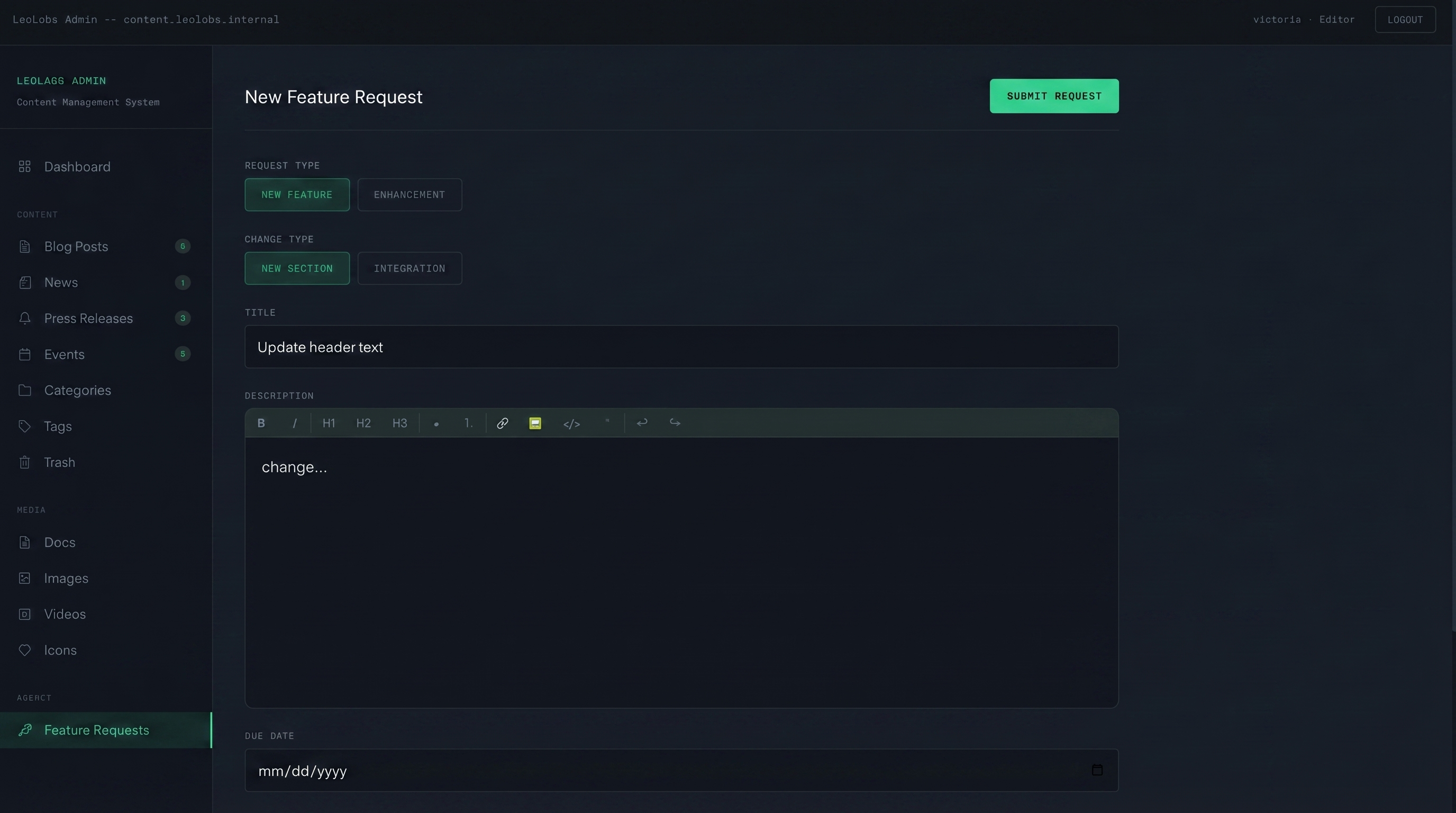Open Icons media library
1456x813 pixels.
coord(106,649)
